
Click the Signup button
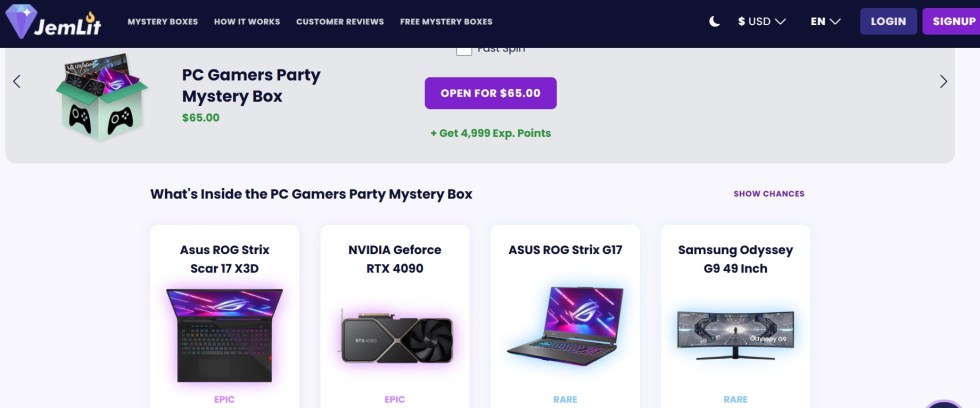[x=951, y=21]
